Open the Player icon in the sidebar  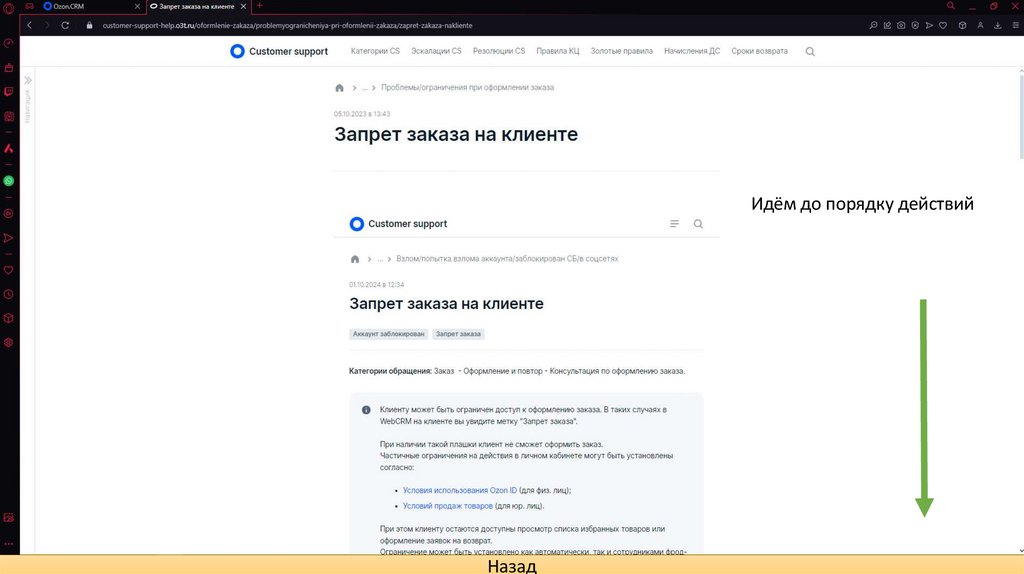point(8,214)
